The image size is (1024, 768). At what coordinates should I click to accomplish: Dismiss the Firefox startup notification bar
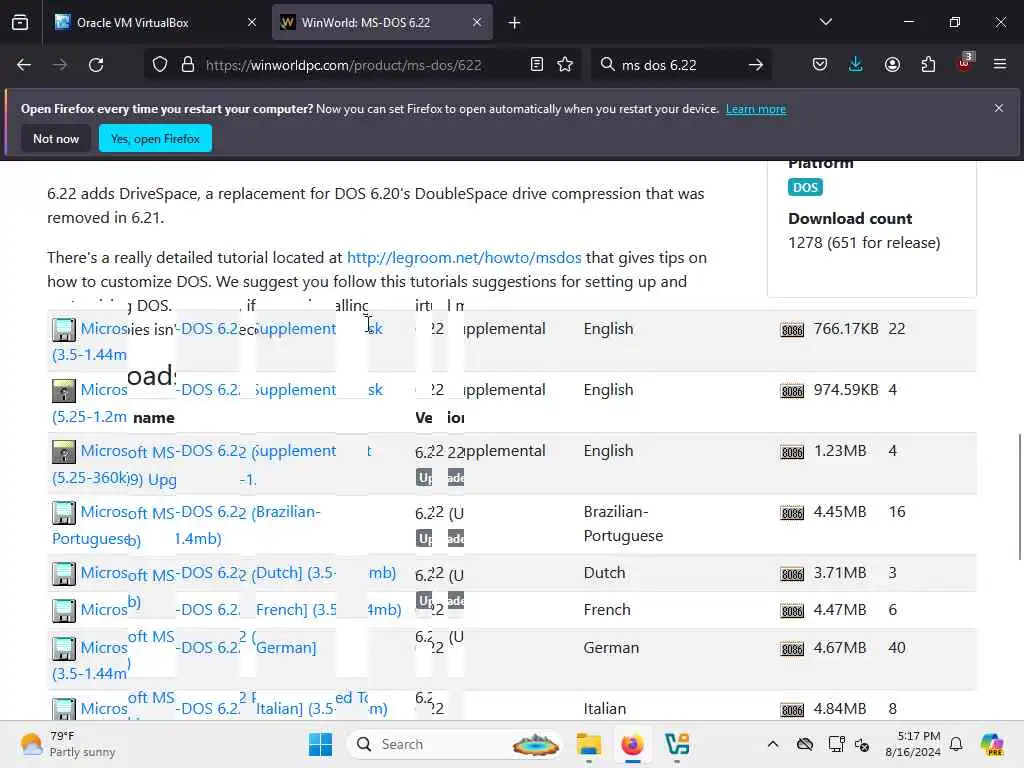[999, 108]
